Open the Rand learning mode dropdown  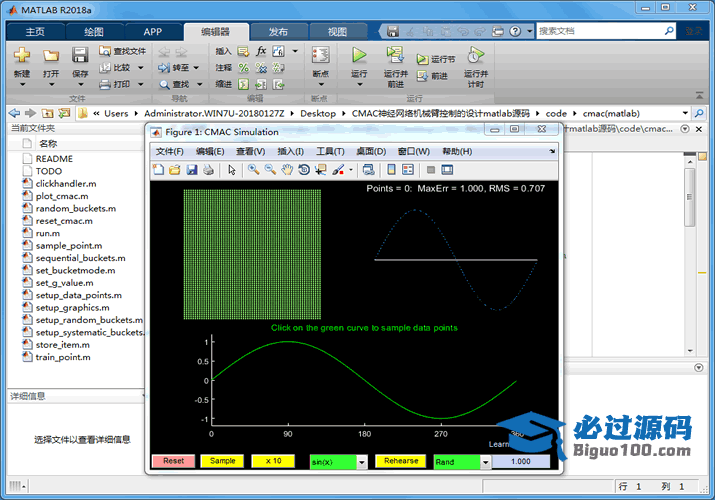pyautogui.click(x=485, y=462)
